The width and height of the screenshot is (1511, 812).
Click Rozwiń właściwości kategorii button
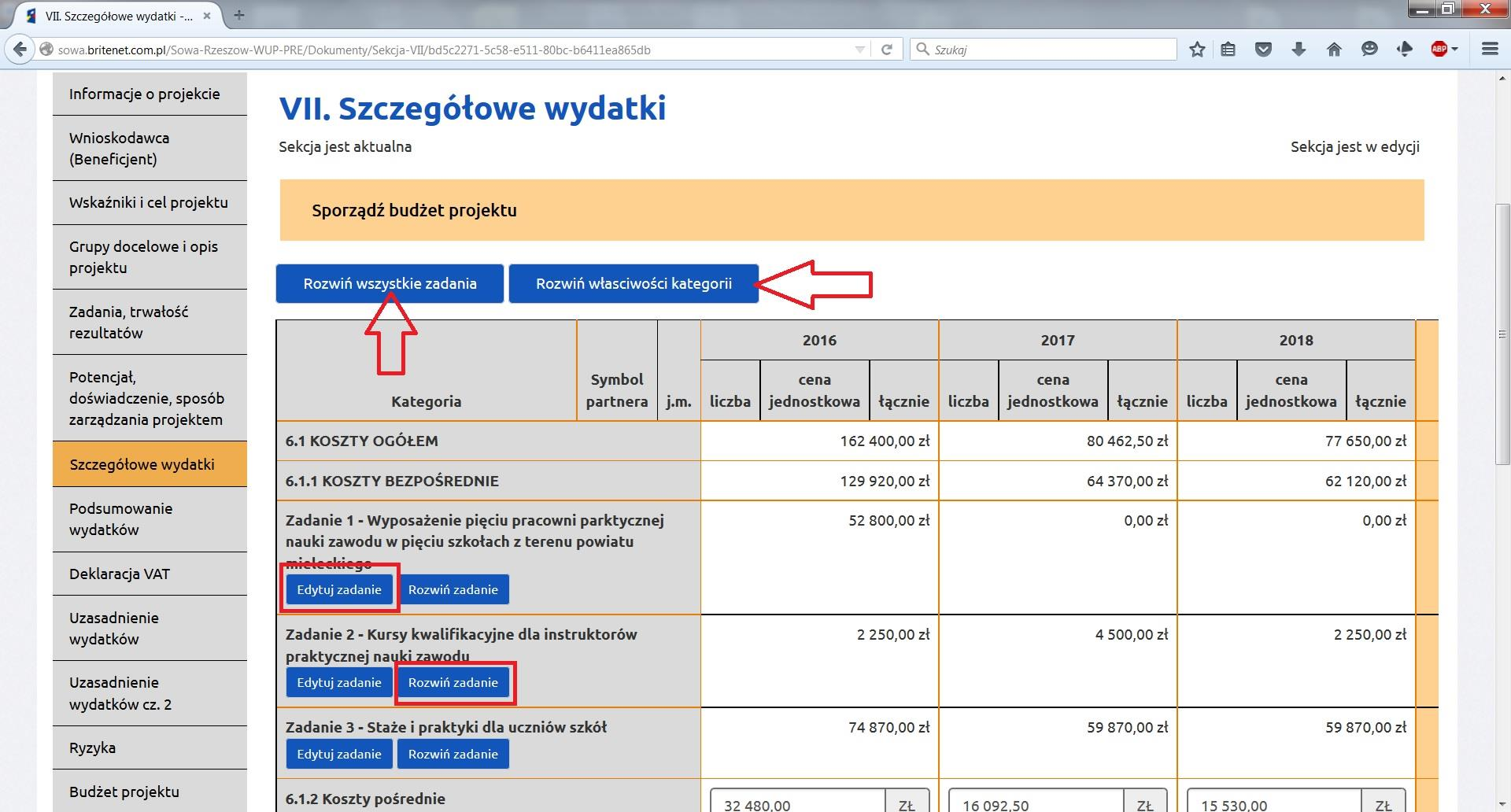(634, 283)
